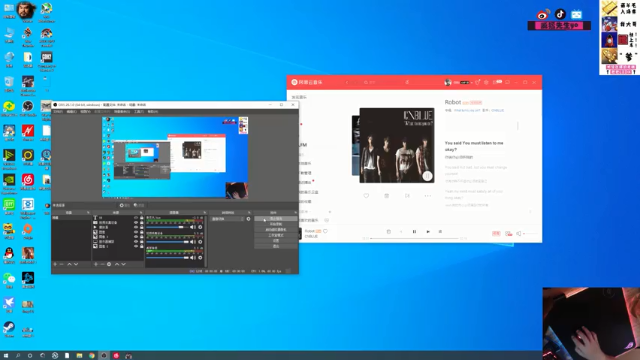Viewport: 640px width, 360px height.
Task: Expand the user account dropdown arrow in NetEase
Action: tap(471, 82)
